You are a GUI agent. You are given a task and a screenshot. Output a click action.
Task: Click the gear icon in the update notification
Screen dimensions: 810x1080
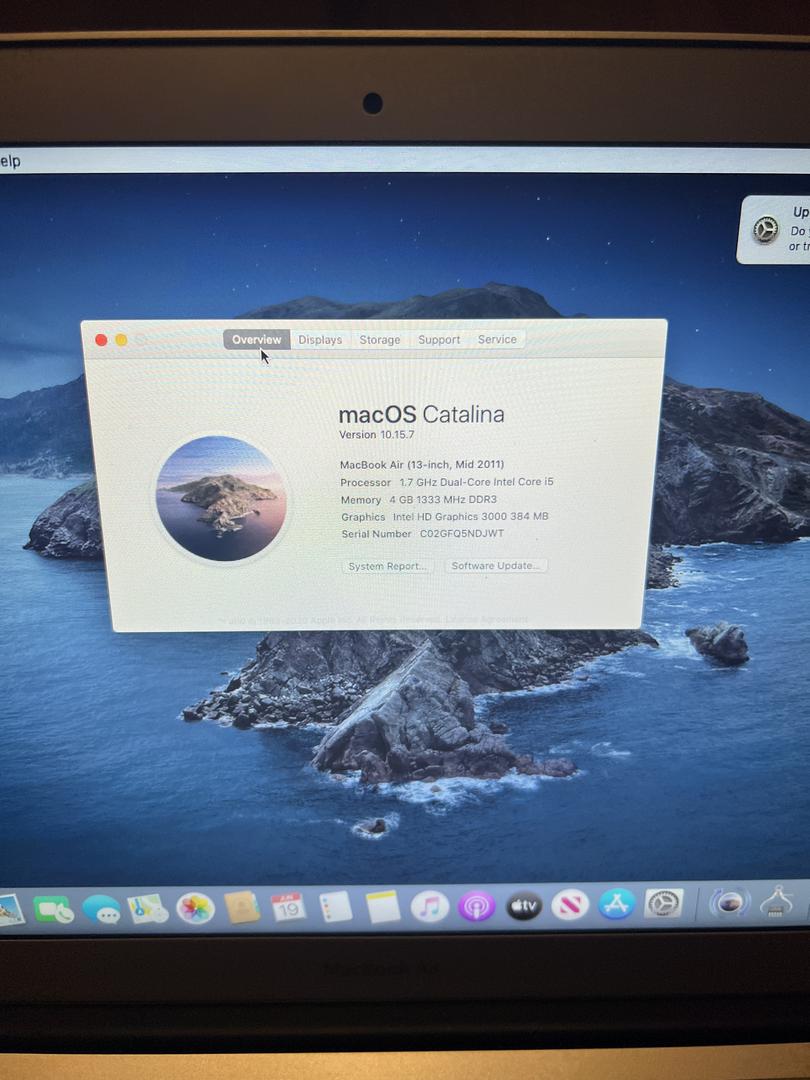pos(765,229)
